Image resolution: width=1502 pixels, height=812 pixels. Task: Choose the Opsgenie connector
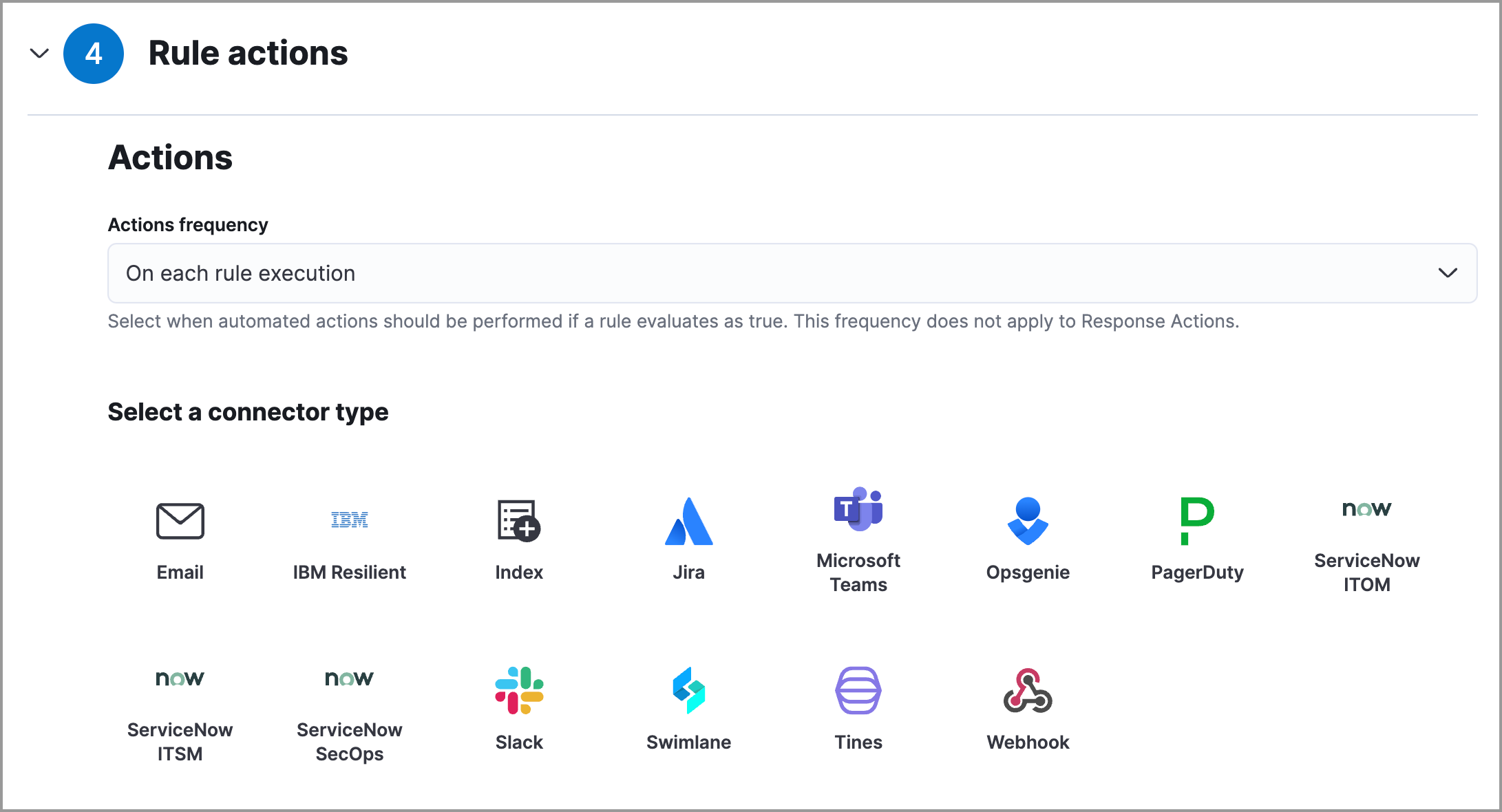coord(1028,540)
